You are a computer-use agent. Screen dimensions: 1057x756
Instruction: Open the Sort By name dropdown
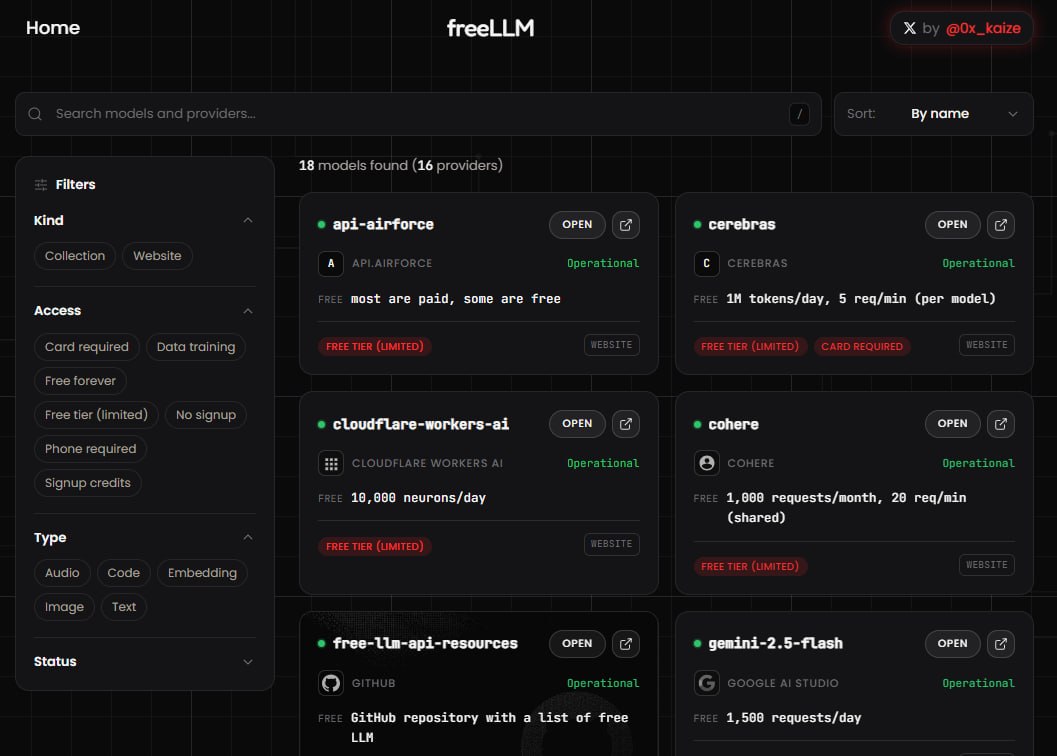934,114
